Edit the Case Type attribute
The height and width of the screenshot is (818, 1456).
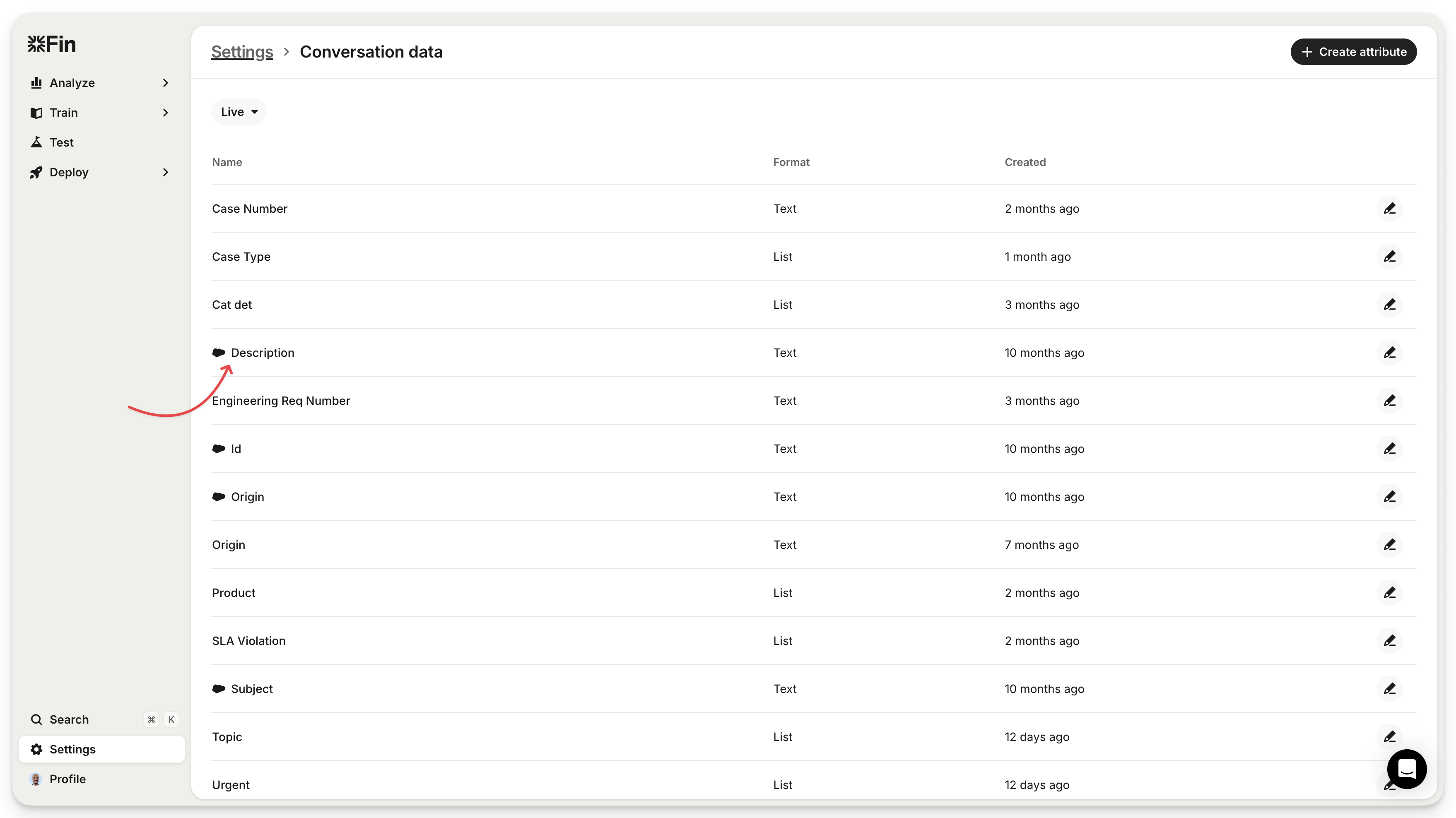point(1389,257)
